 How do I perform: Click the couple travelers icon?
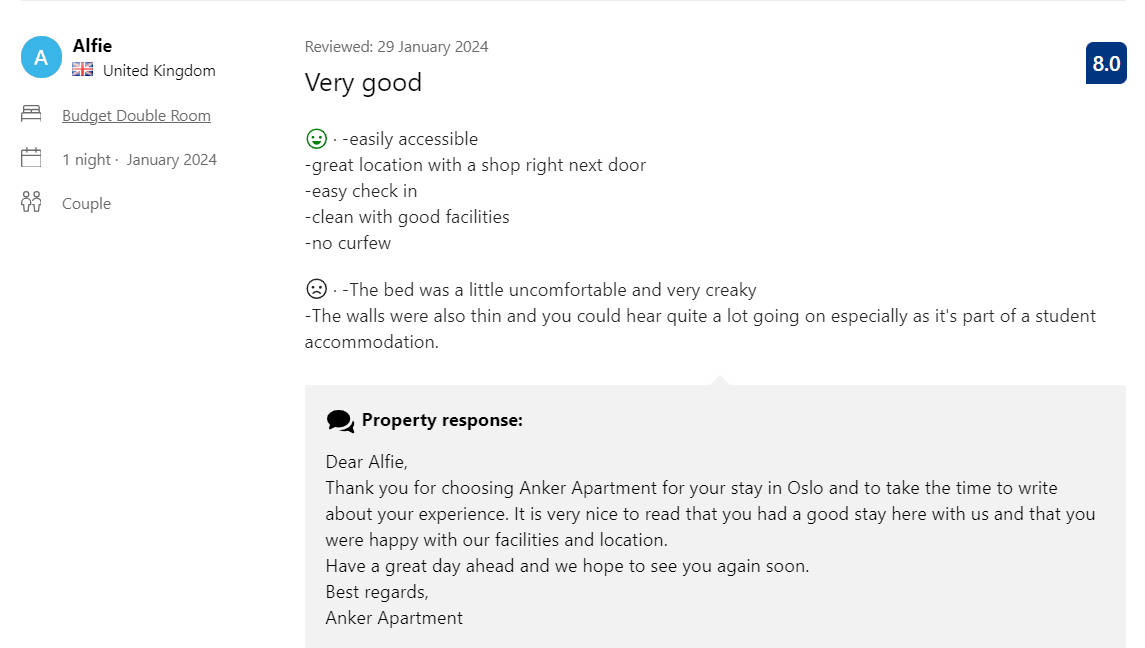pyautogui.click(x=31, y=202)
